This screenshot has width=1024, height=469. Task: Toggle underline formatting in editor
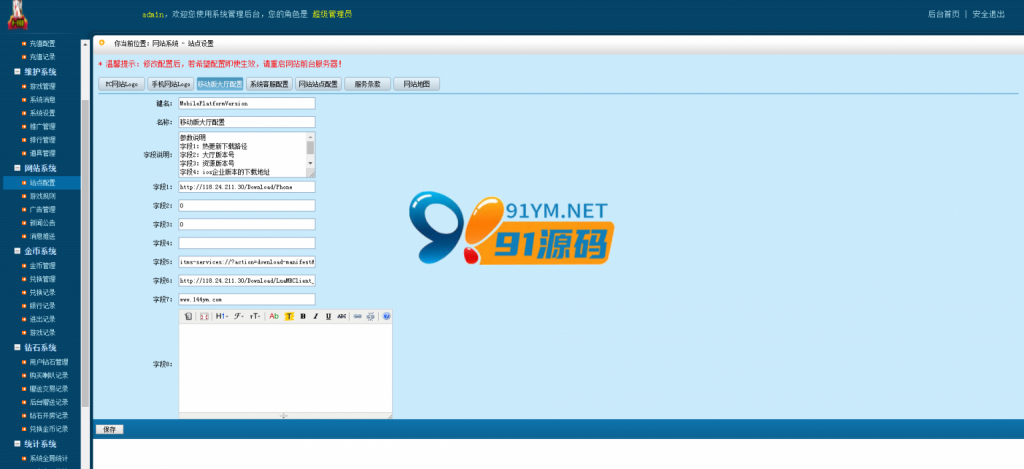coord(328,316)
